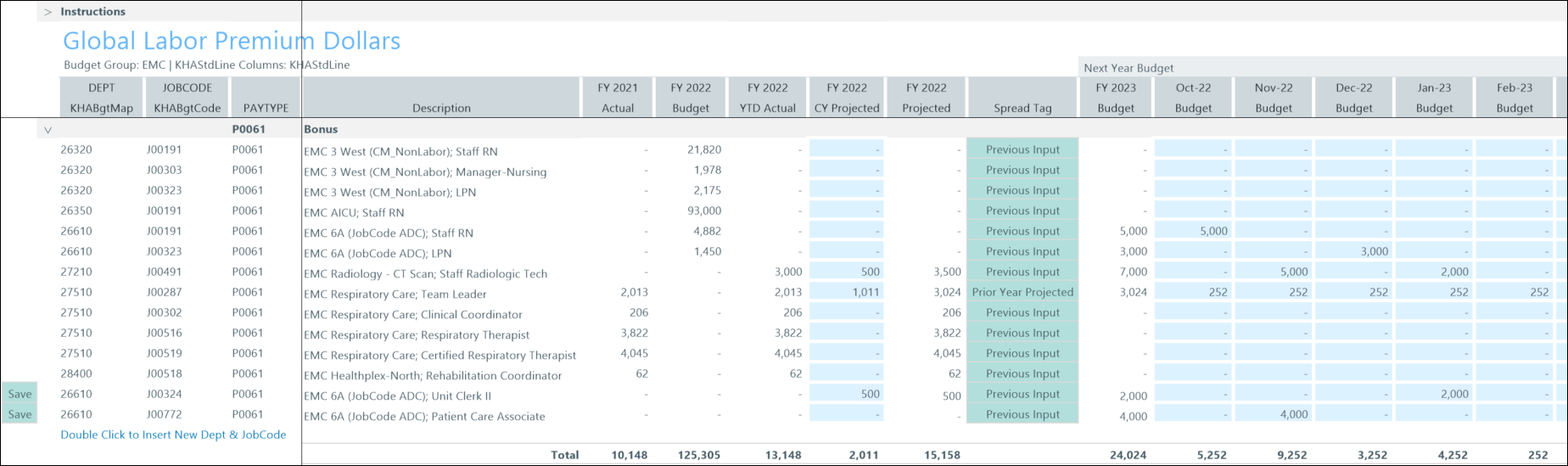The image size is (1568, 466).
Task: Expand the Instructions section
Action: tap(48, 12)
